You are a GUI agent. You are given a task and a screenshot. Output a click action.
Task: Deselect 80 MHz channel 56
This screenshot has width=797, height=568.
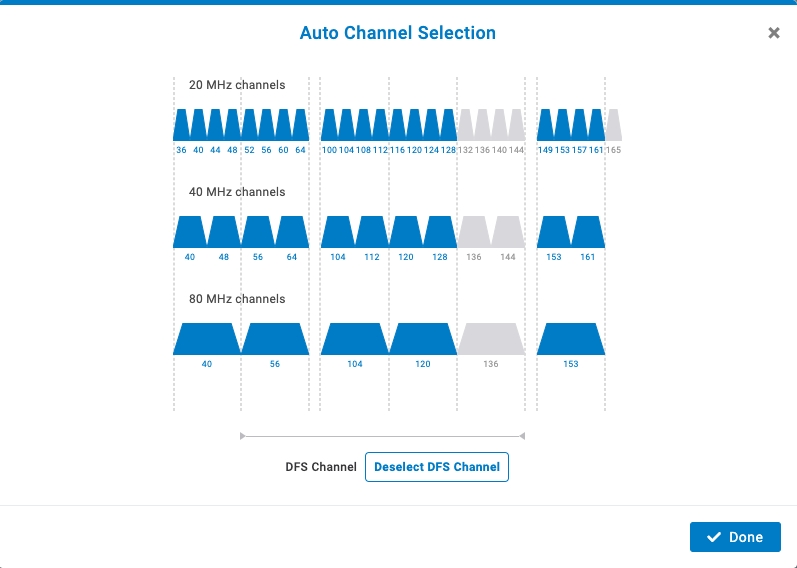[275, 339]
